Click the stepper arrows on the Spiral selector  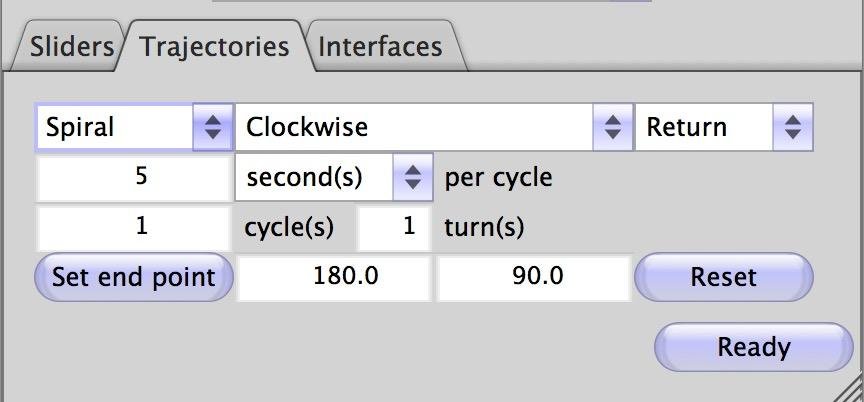click(x=212, y=127)
